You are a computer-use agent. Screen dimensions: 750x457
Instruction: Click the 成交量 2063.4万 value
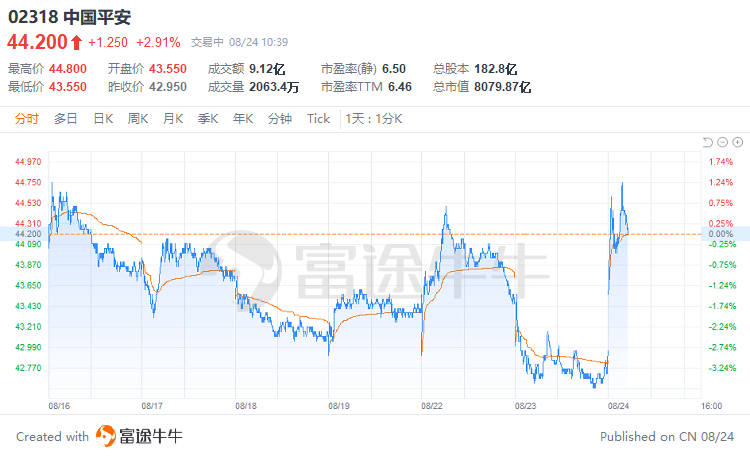pyautogui.click(x=274, y=87)
